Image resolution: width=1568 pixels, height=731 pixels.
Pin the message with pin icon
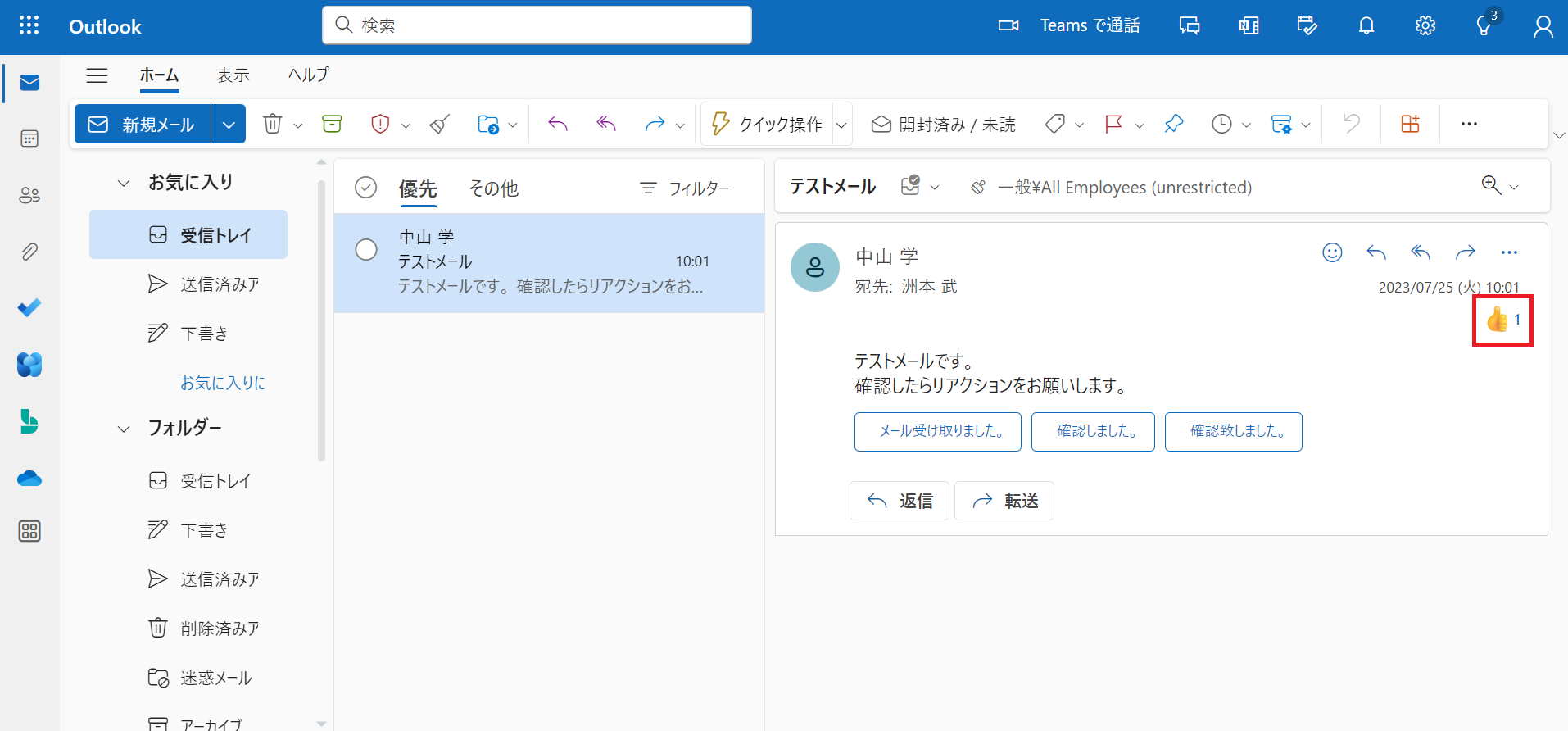click(x=1174, y=124)
